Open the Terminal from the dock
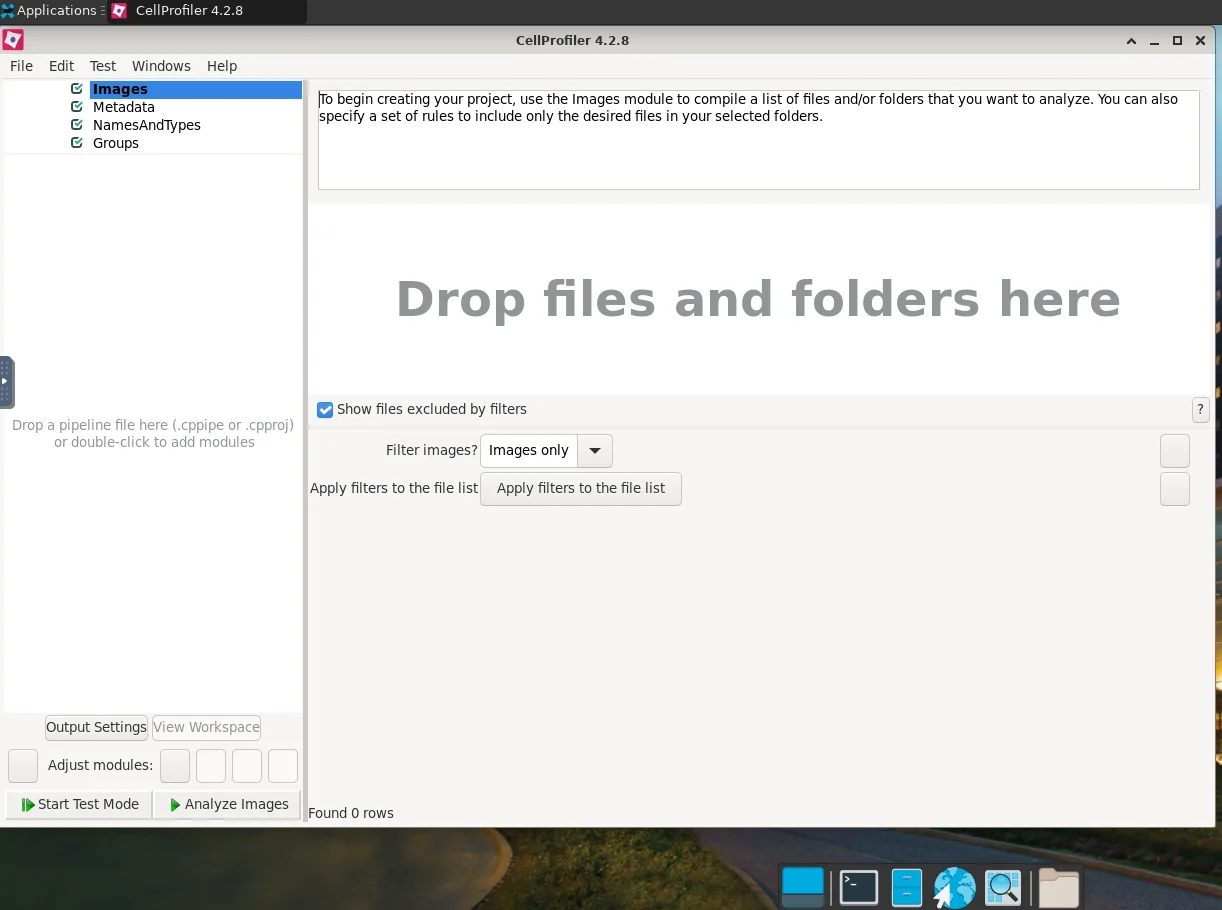Image resolution: width=1222 pixels, height=910 pixels. click(858, 887)
